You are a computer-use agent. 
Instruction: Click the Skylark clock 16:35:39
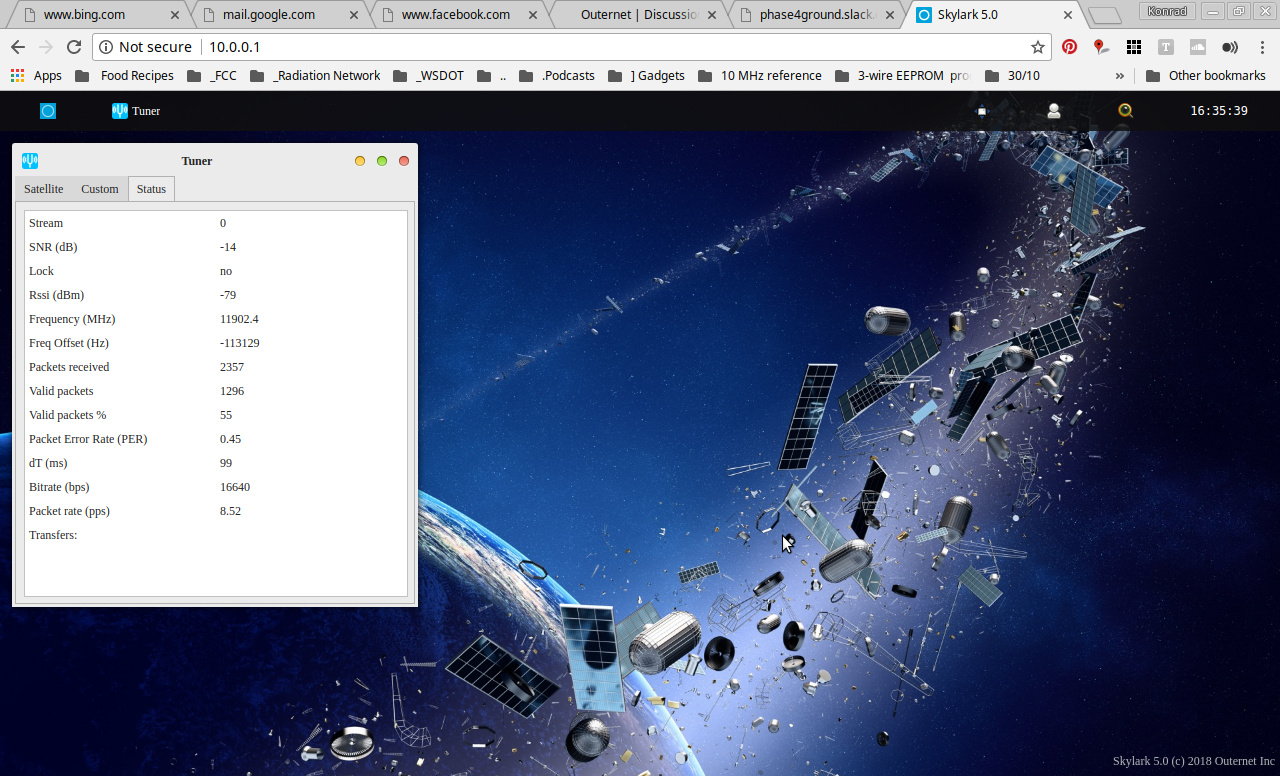(x=1219, y=111)
